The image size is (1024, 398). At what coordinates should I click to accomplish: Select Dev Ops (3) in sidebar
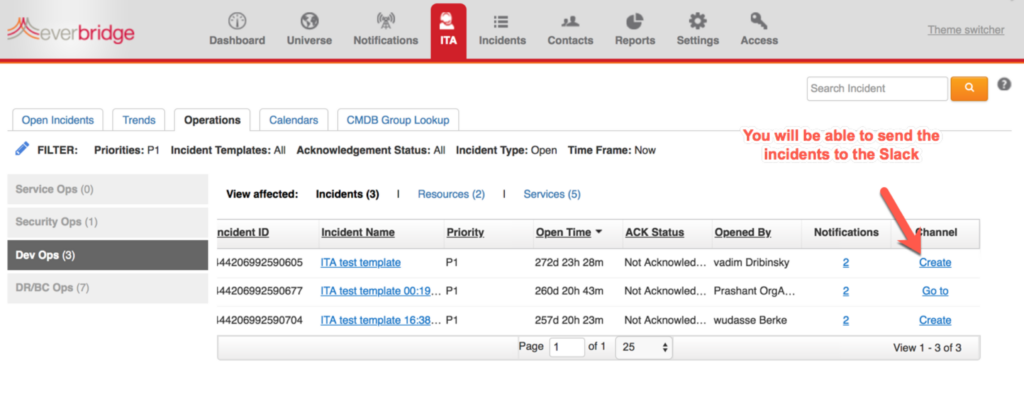[108, 255]
